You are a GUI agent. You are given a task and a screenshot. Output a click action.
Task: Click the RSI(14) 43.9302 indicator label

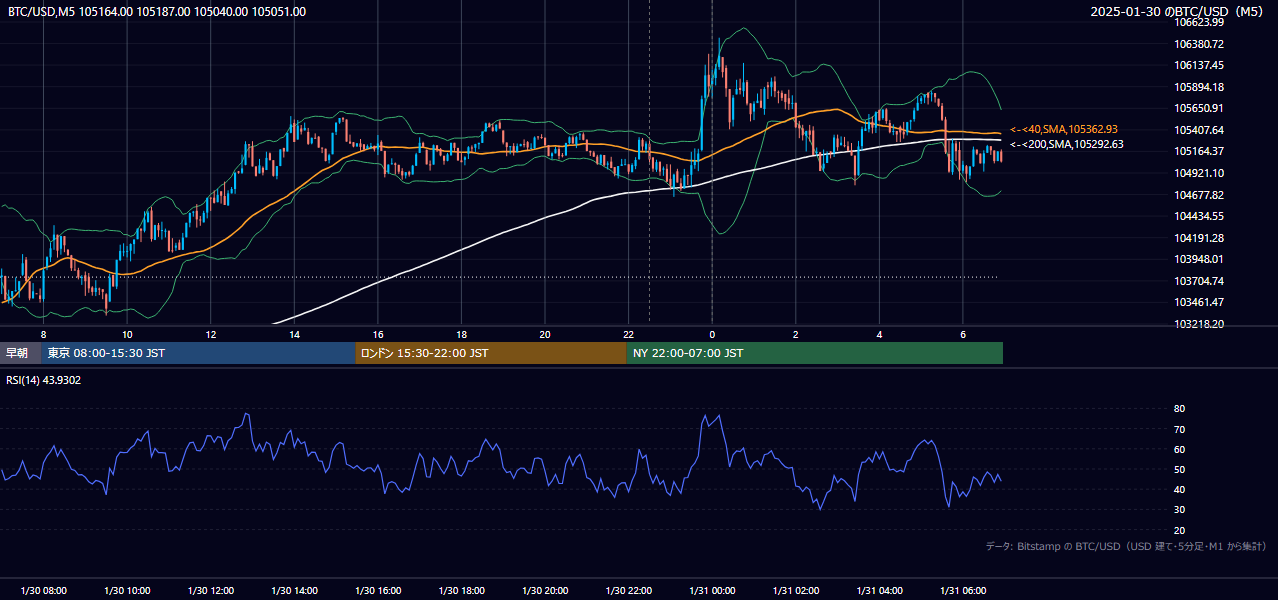coord(44,380)
